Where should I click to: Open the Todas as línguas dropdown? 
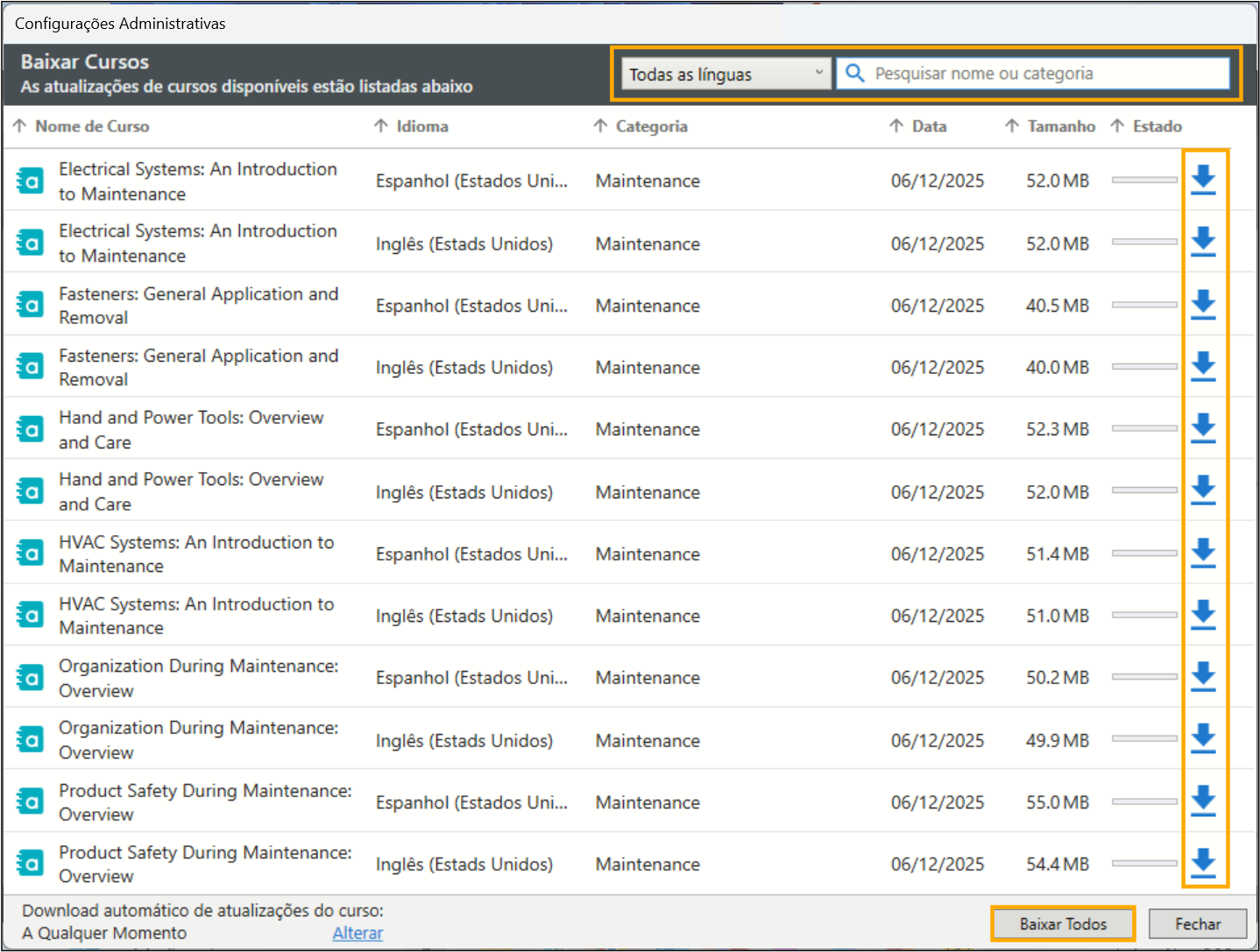tap(726, 74)
